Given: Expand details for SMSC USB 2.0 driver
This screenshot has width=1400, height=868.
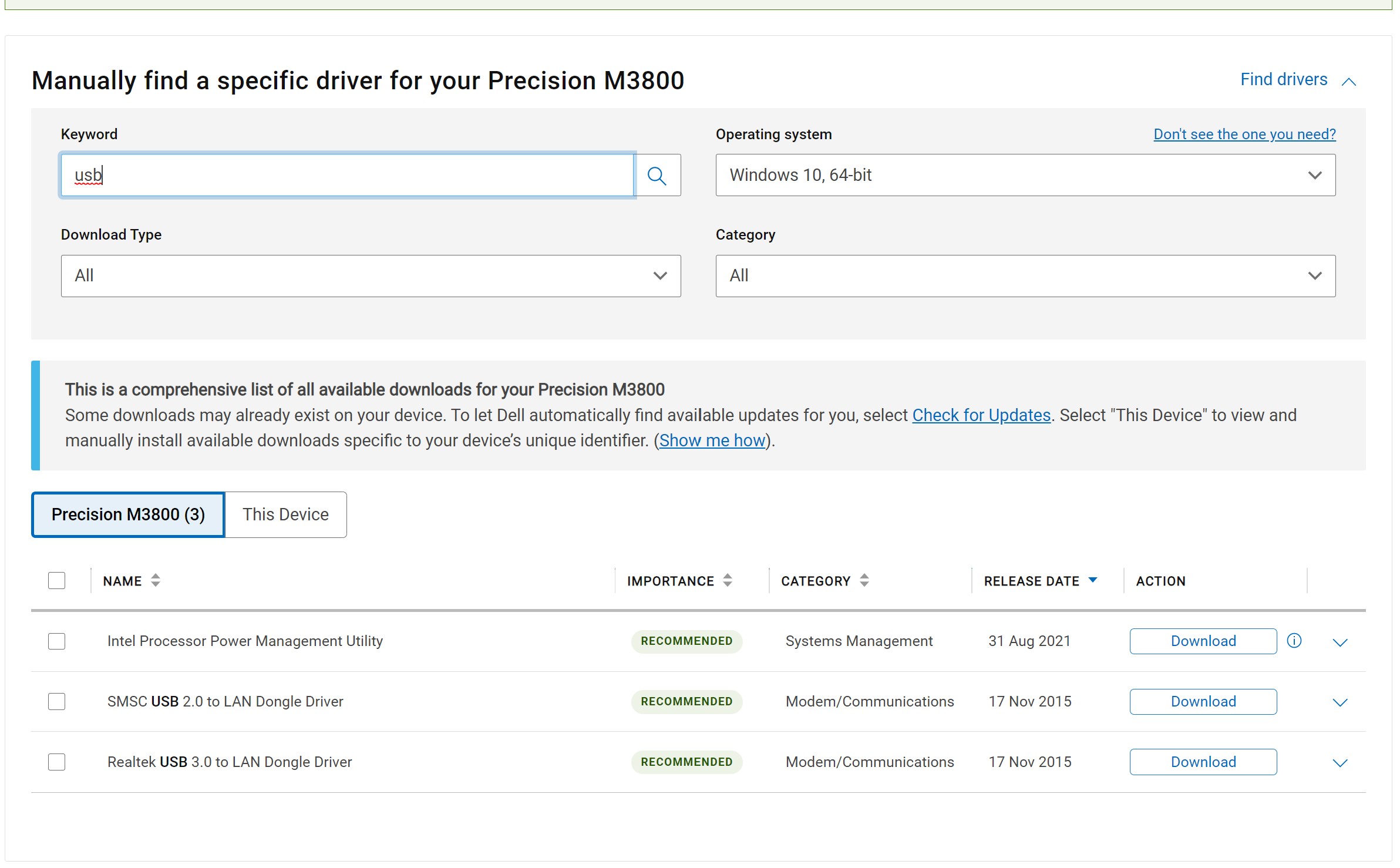Looking at the screenshot, I should 1340,703.
